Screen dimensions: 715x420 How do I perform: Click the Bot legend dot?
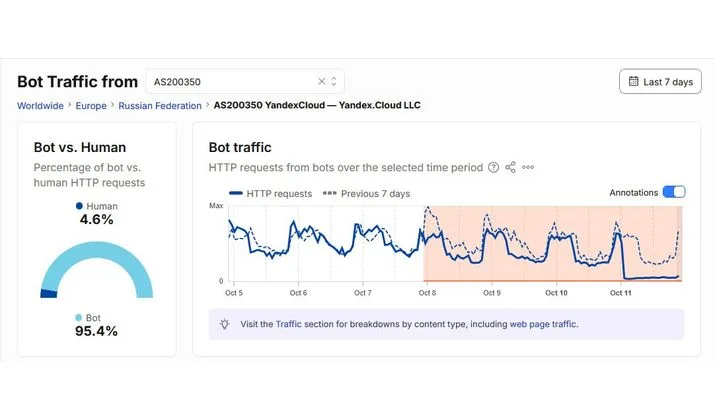(x=78, y=317)
